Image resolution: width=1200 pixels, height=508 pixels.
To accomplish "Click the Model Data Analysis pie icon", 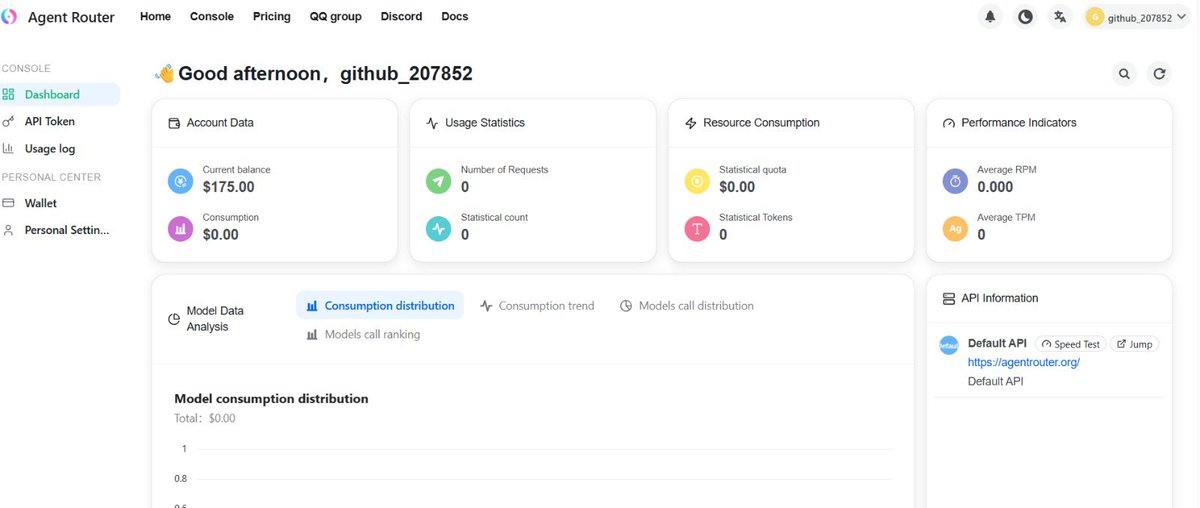I will (x=174, y=319).
